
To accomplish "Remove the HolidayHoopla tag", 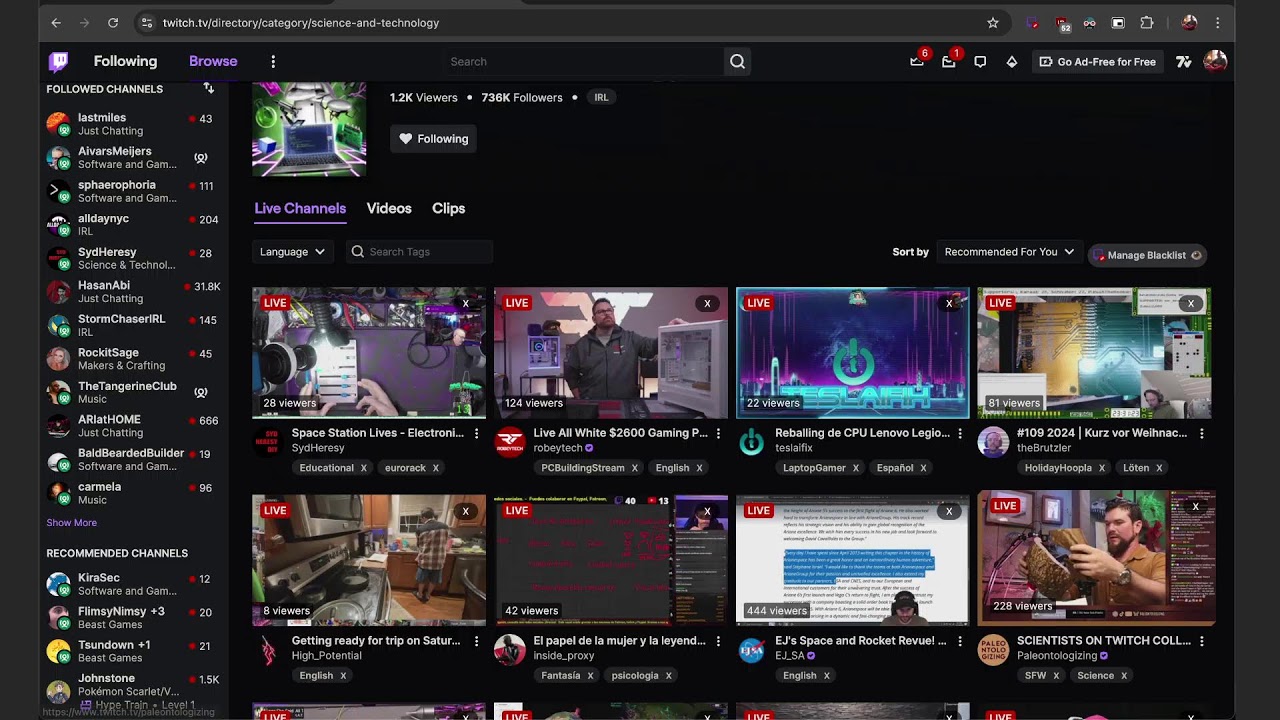I will click(1102, 468).
